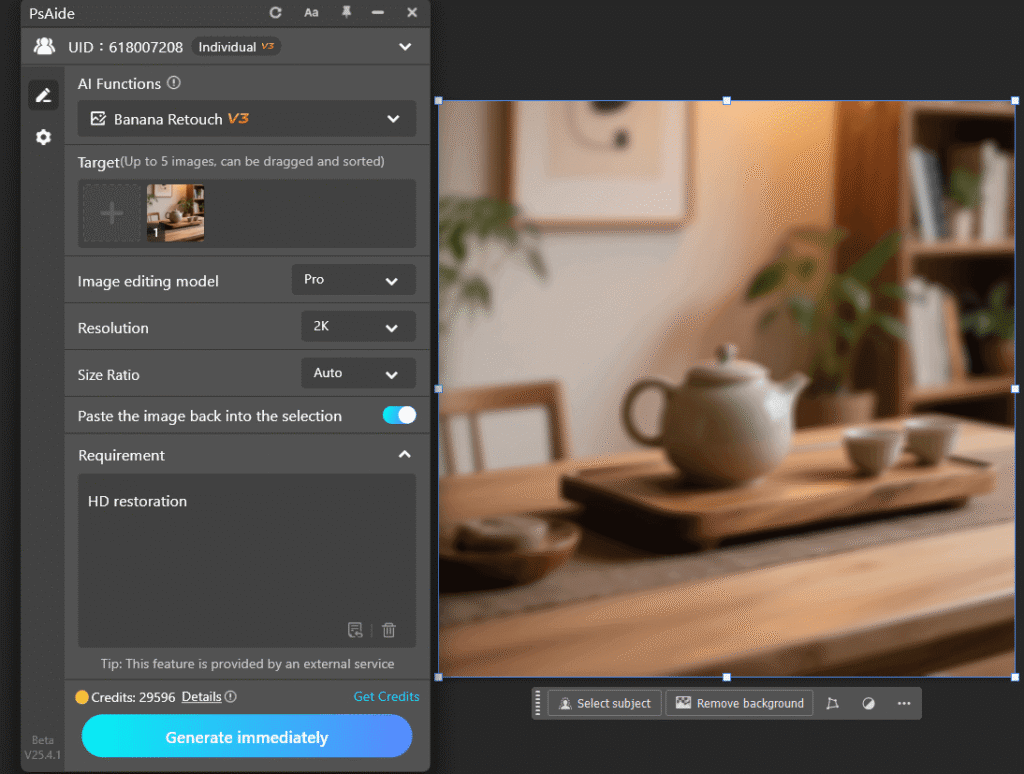Disable Paste the image back into selection

(398, 415)
